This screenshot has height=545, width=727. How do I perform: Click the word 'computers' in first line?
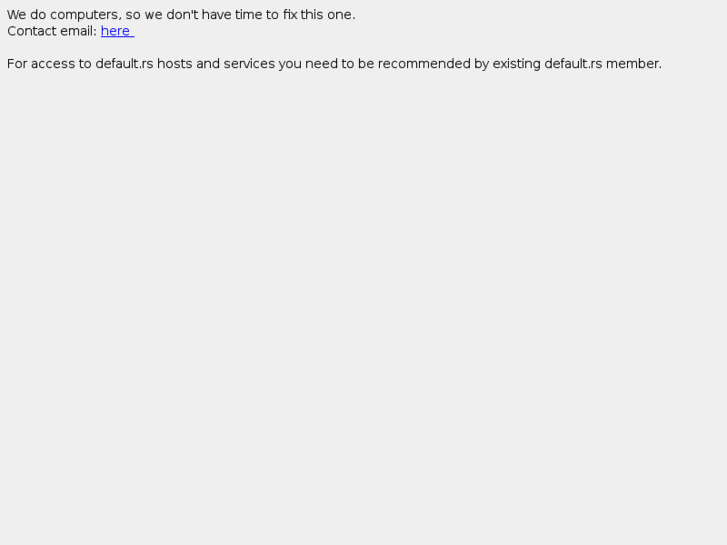point(86,15)
